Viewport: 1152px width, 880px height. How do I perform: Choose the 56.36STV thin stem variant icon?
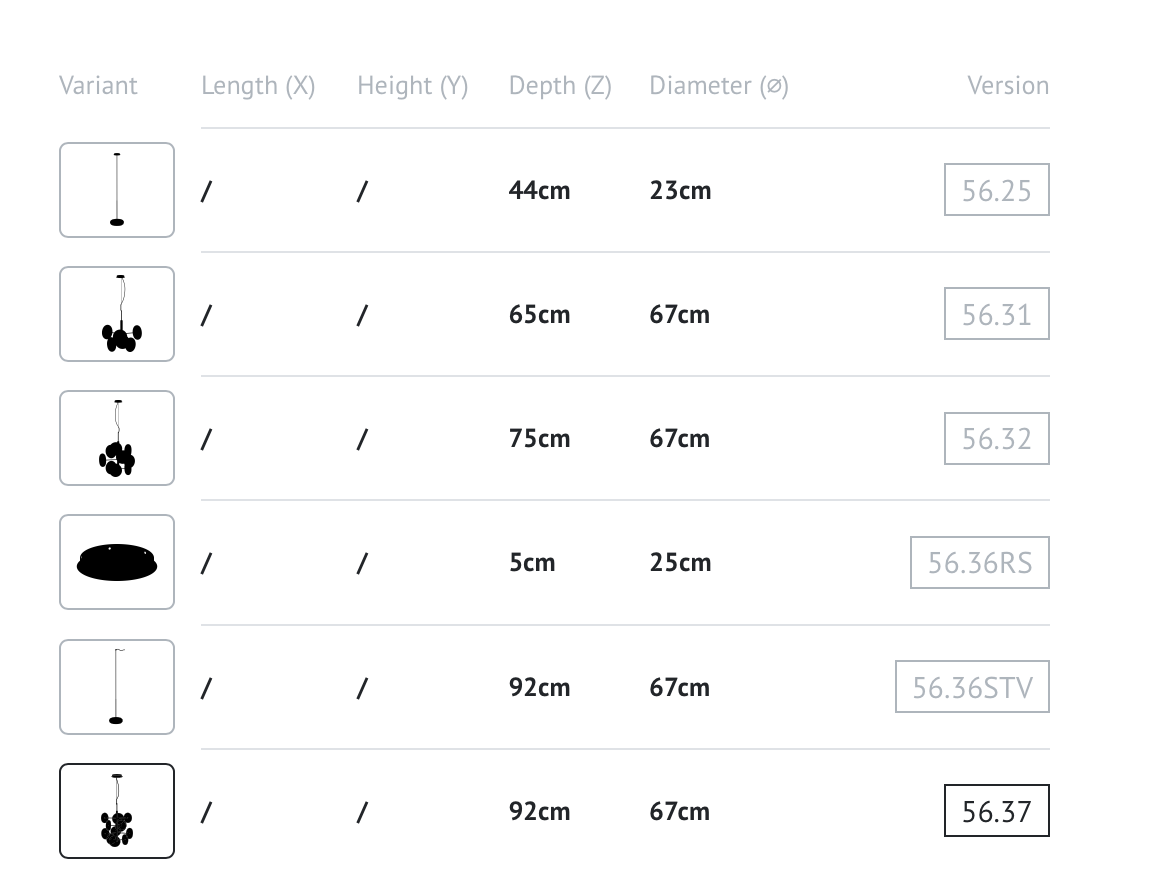pos(117,687)
